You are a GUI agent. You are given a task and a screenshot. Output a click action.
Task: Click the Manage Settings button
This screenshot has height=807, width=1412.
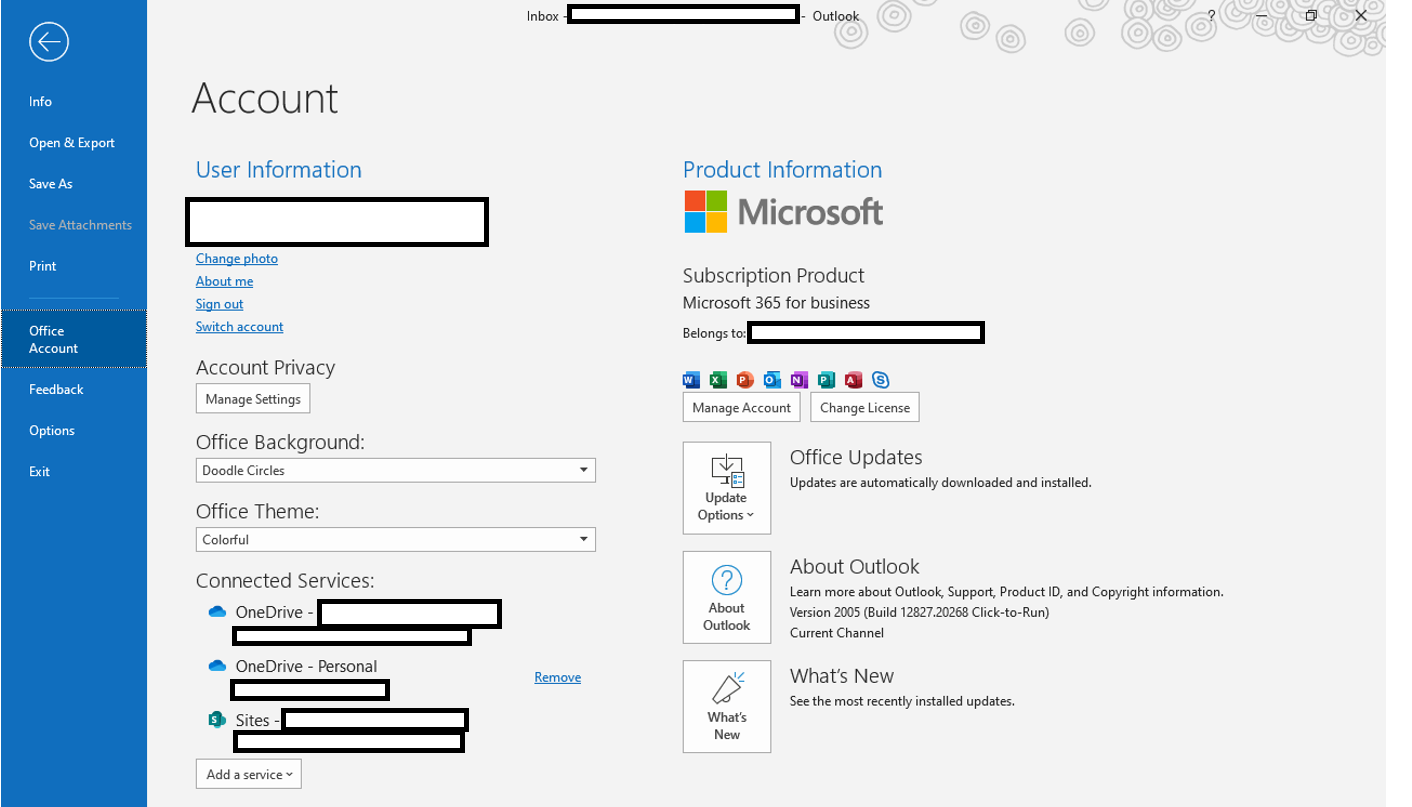pyautogui.click(x=253, y=399)
